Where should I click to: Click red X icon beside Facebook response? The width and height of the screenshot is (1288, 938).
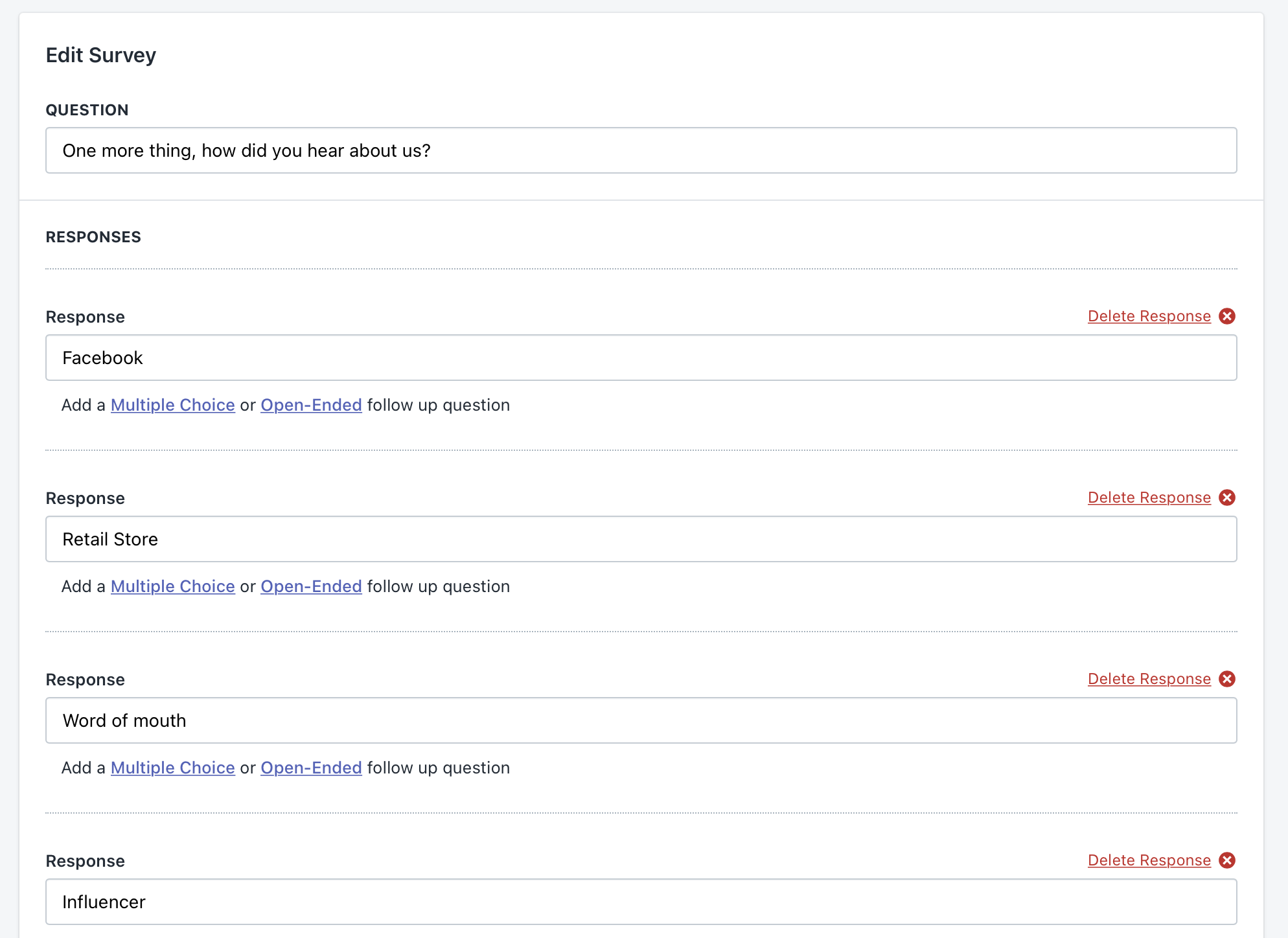click(x=1227, y=316)
